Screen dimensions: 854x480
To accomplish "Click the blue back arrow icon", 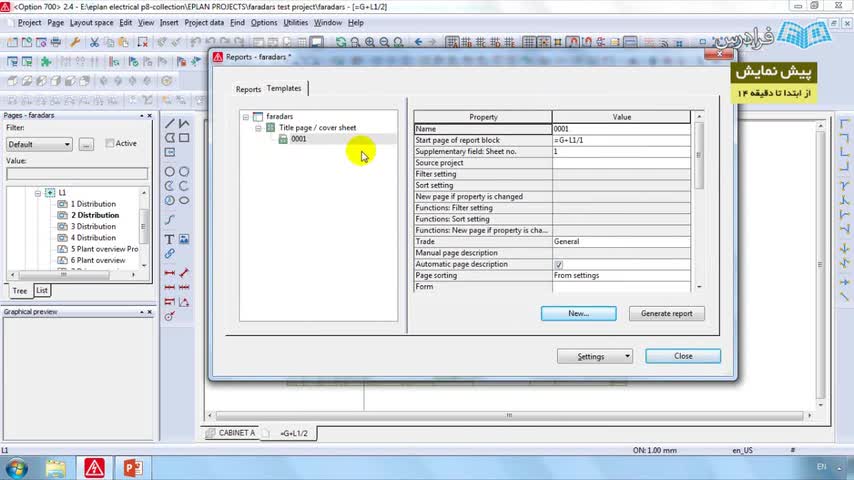I will (x=418, y=42).
